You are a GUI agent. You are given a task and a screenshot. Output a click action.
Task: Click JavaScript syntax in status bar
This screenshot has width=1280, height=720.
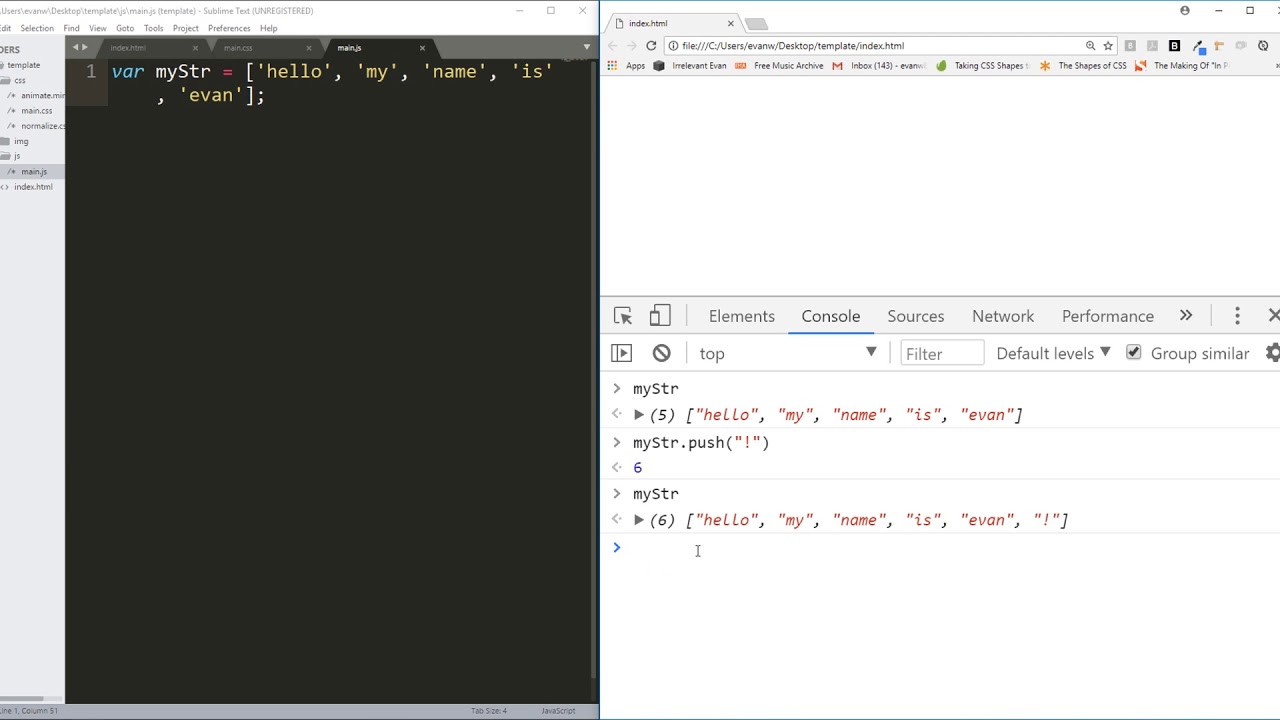pyautogui.click(x=558, y=711)
